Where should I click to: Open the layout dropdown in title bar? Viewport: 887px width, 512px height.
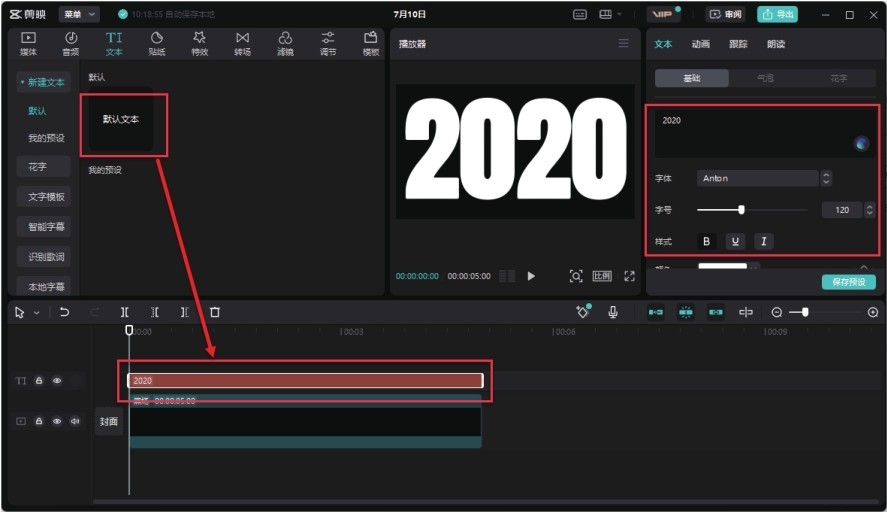point(610,15)
